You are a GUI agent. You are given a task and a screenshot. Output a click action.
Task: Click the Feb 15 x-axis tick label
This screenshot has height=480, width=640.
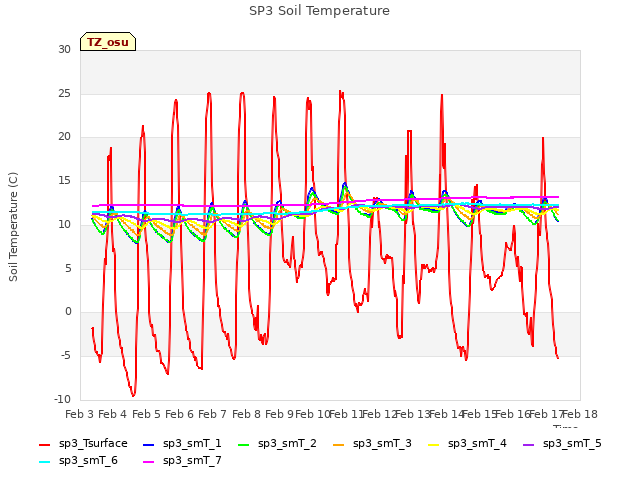[480, 414]
